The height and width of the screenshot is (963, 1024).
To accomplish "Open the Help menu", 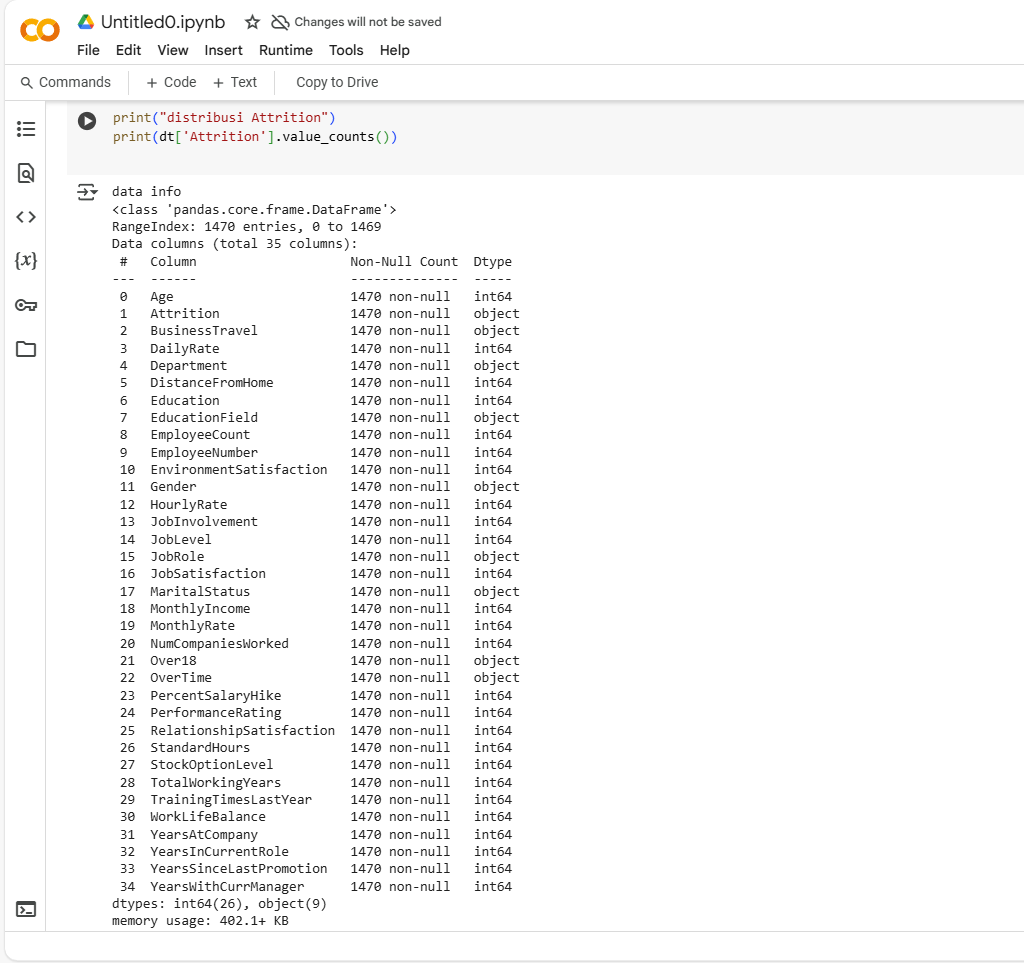I will [x=395, y=50].
